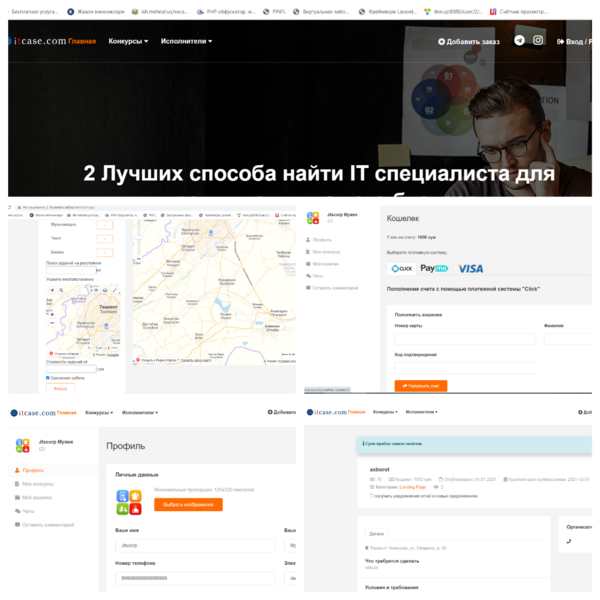
Task: Click the orange Выбрать изображение button
Action: tap(188, 504)
